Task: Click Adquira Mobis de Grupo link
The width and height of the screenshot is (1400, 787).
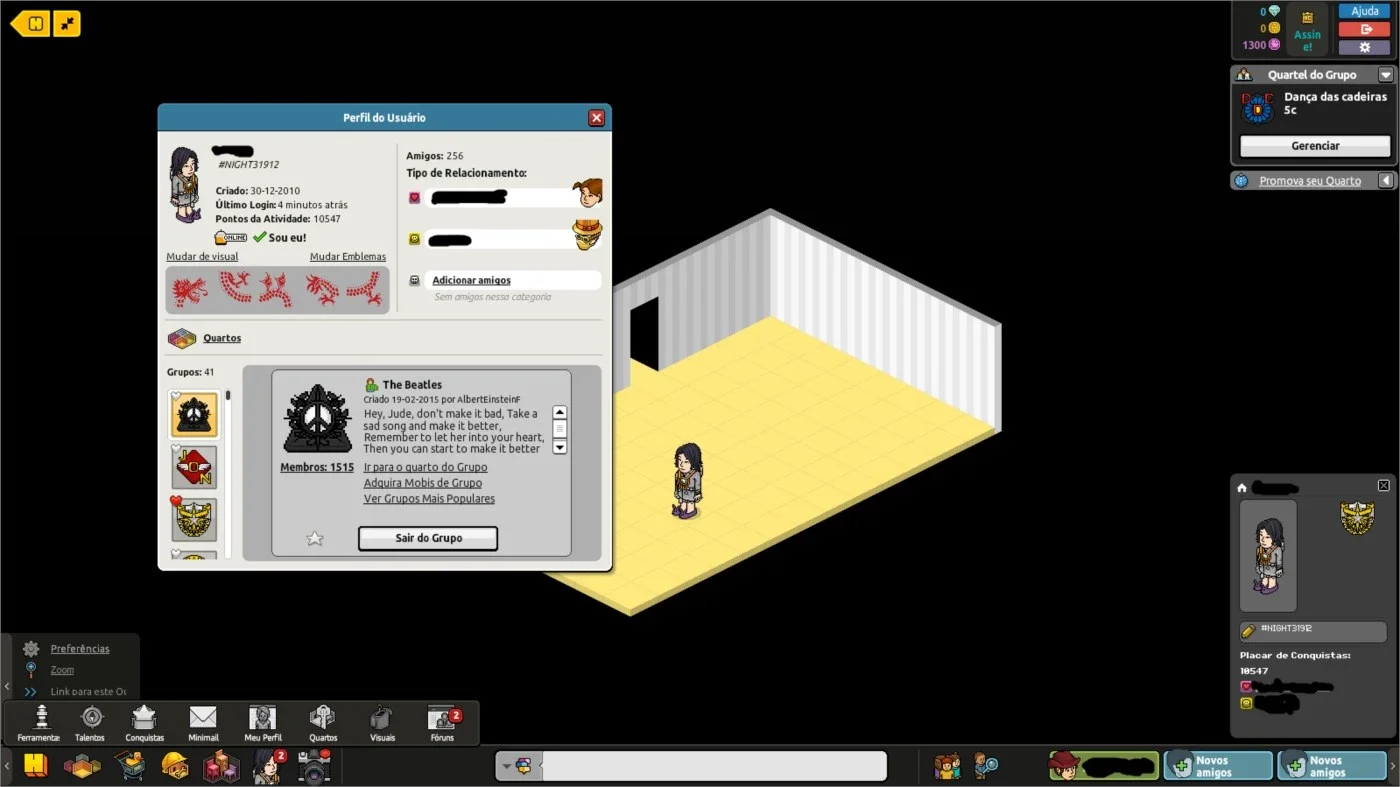Action: pyautogui.click(x=423, y=483)
